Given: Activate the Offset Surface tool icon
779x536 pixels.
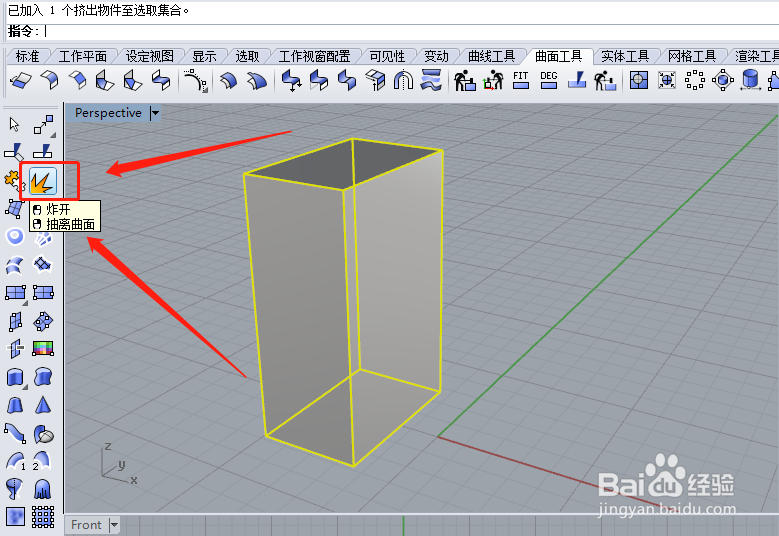Looking at the screenshot, I should [229, 80].
